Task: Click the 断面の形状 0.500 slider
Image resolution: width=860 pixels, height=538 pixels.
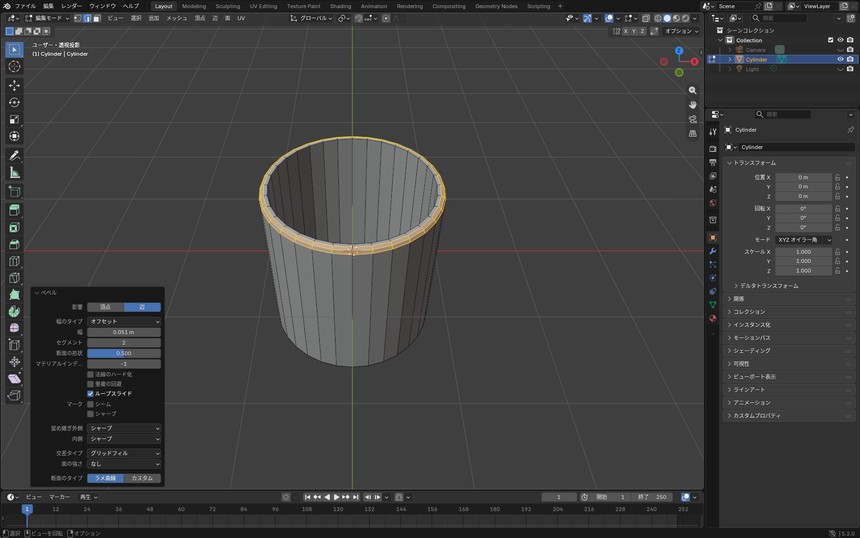Action: [x=124, y=353]
